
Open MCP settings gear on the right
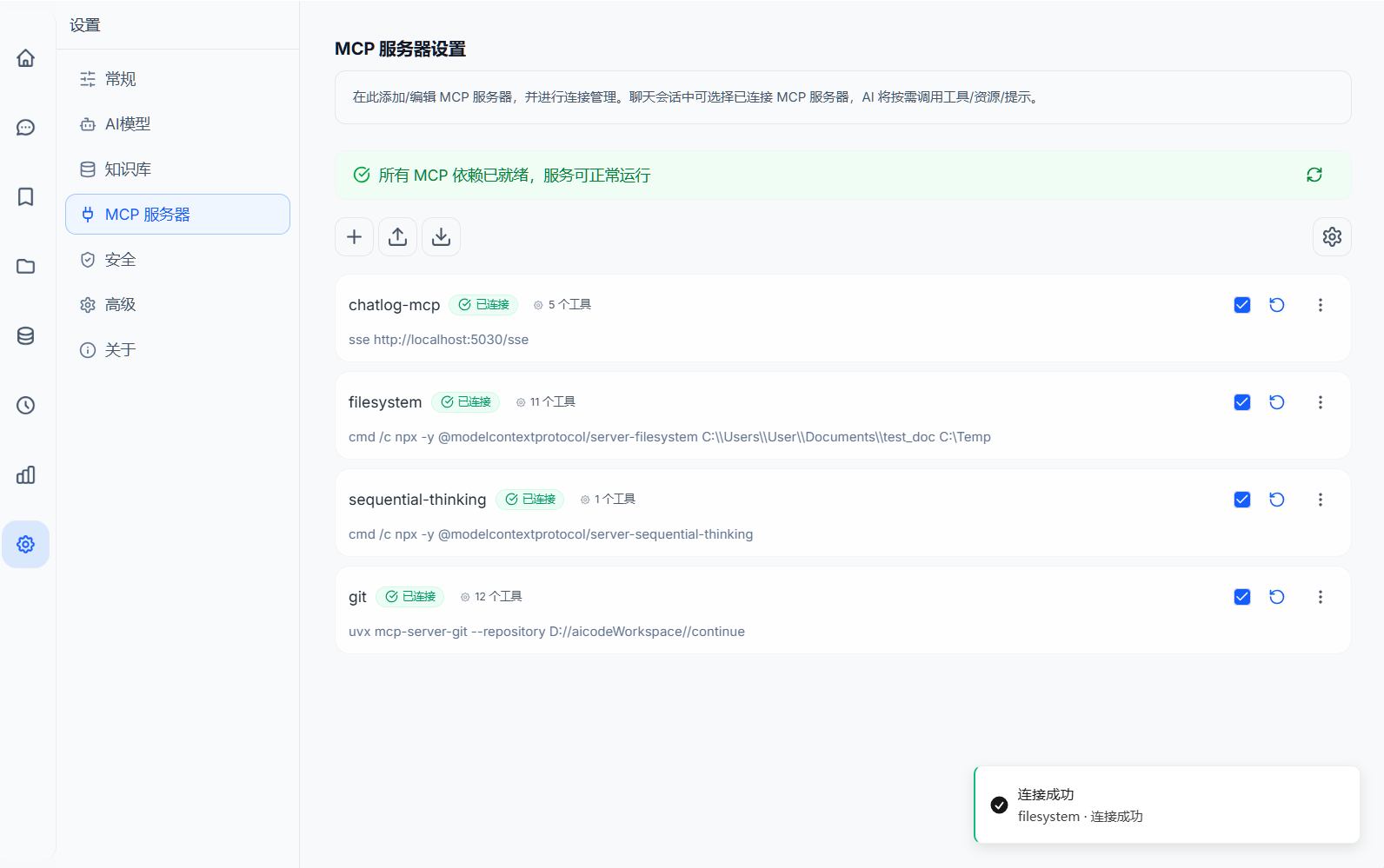pos(1331,237)
